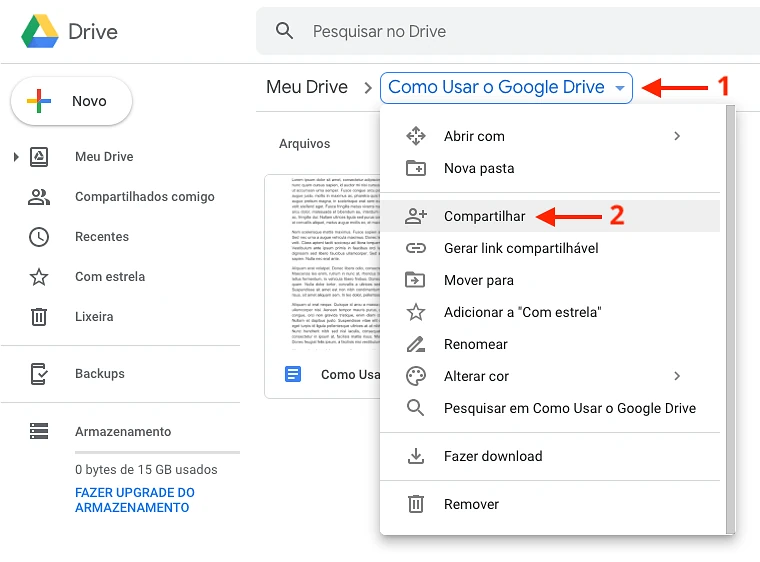
Task: Click the Arquivos section heading
Action: tap(304, 144)
